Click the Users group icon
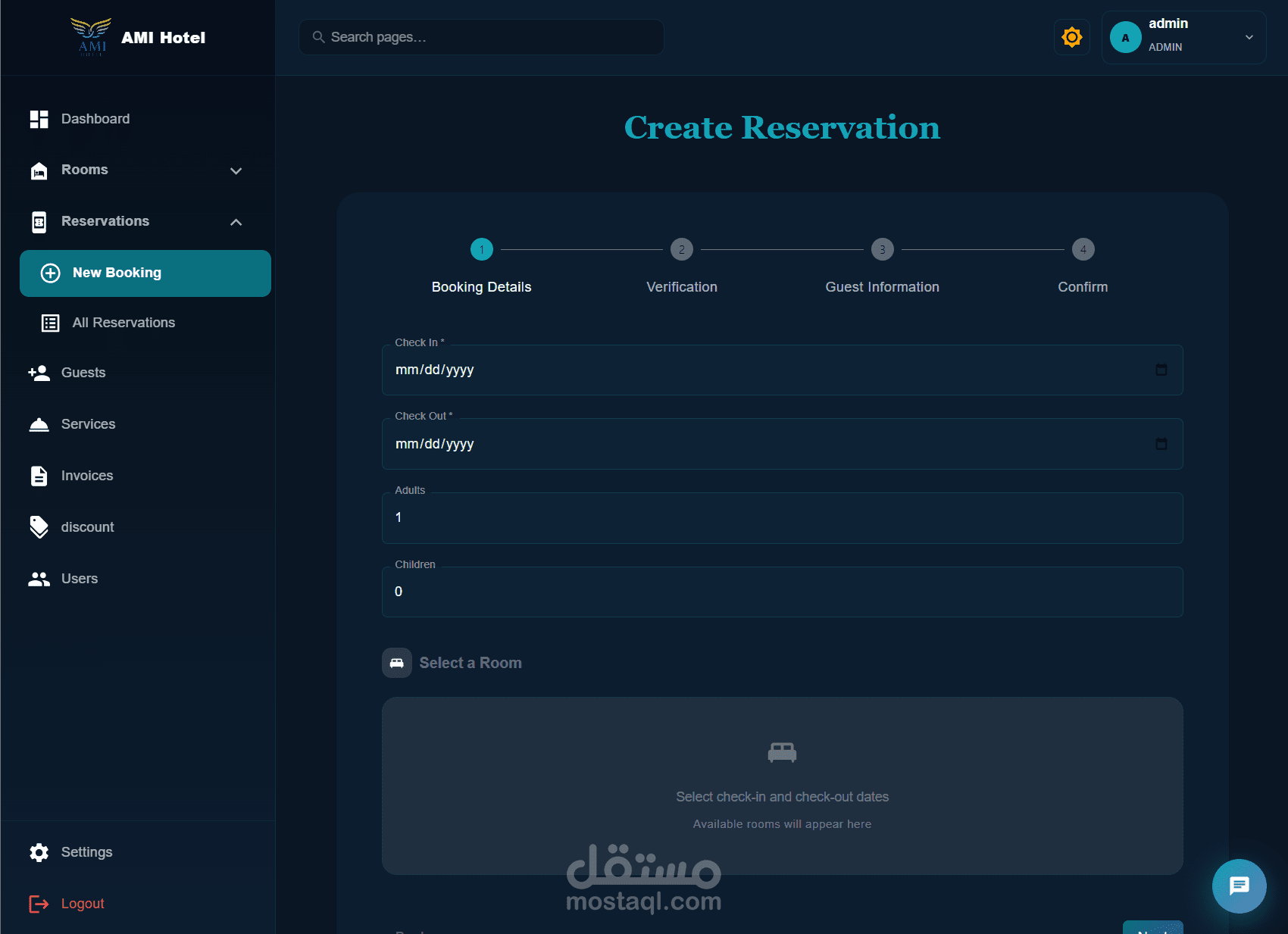 point(39,579)
